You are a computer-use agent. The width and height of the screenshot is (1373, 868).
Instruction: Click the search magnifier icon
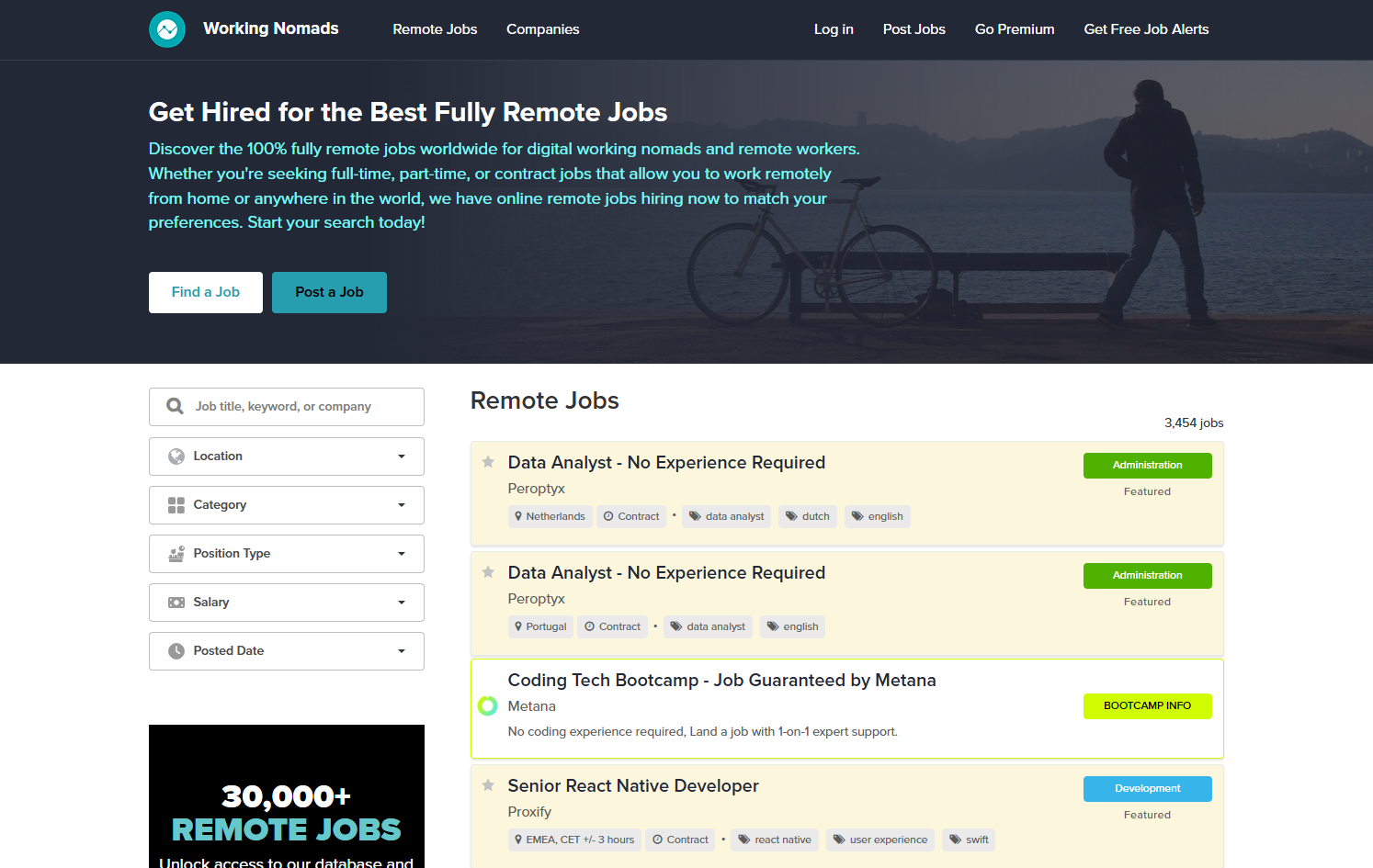point(175,406)
